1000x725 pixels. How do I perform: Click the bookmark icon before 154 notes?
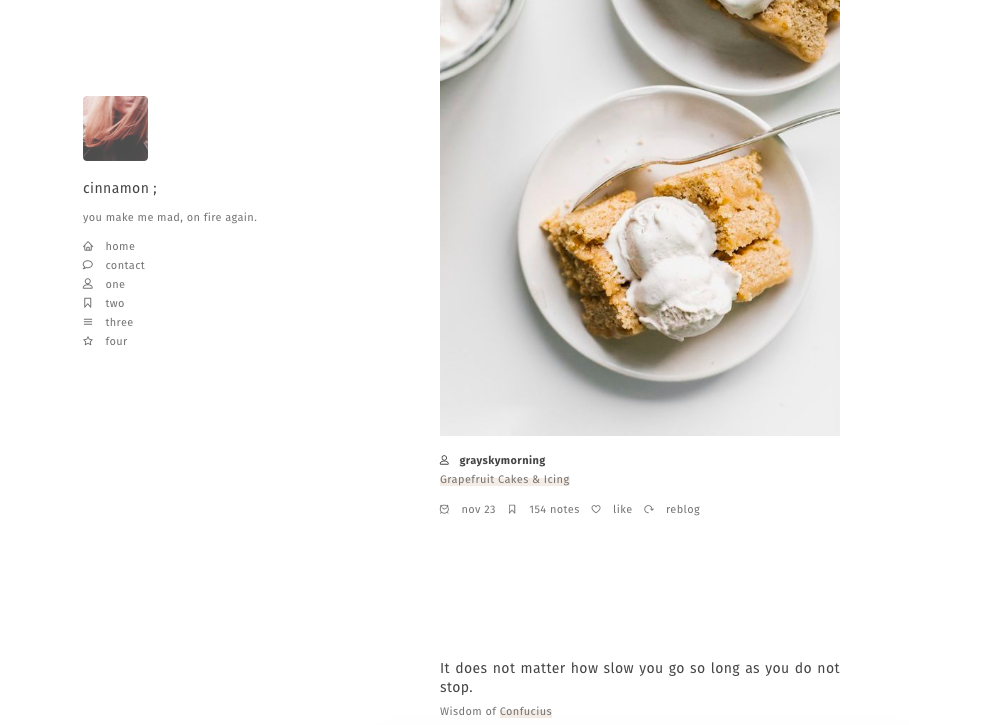click(x=512, y=509)
